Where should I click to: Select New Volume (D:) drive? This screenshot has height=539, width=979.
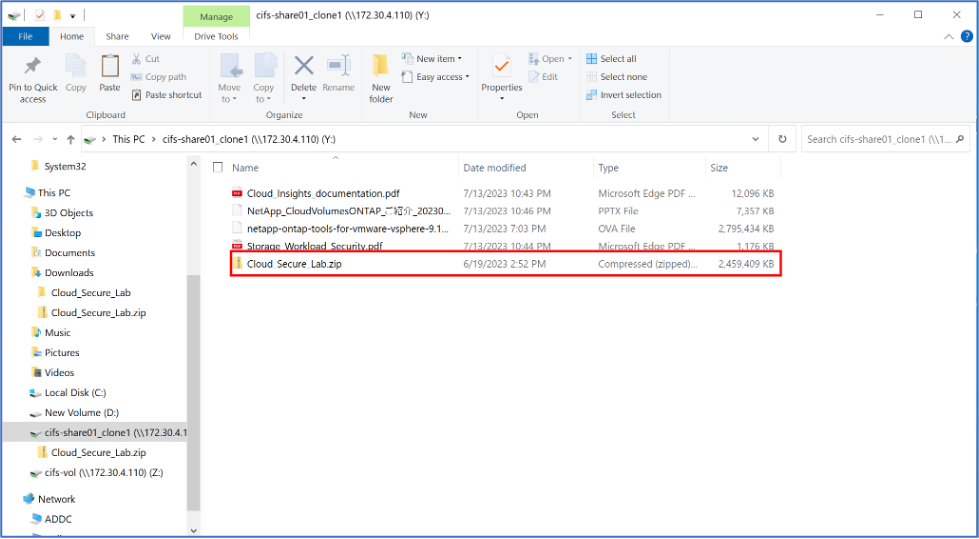tap(81, 412)
